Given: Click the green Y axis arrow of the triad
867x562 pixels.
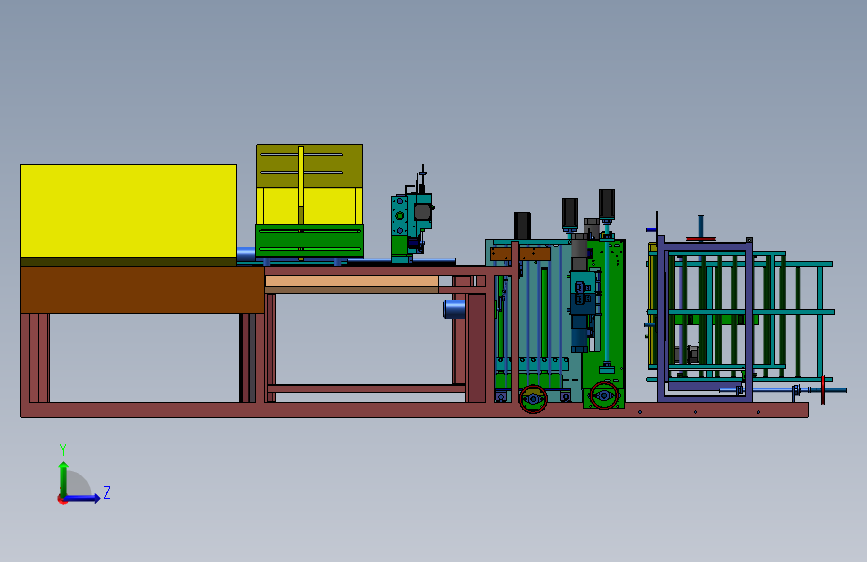Looking at the screenshot, I should click(64, 478).
